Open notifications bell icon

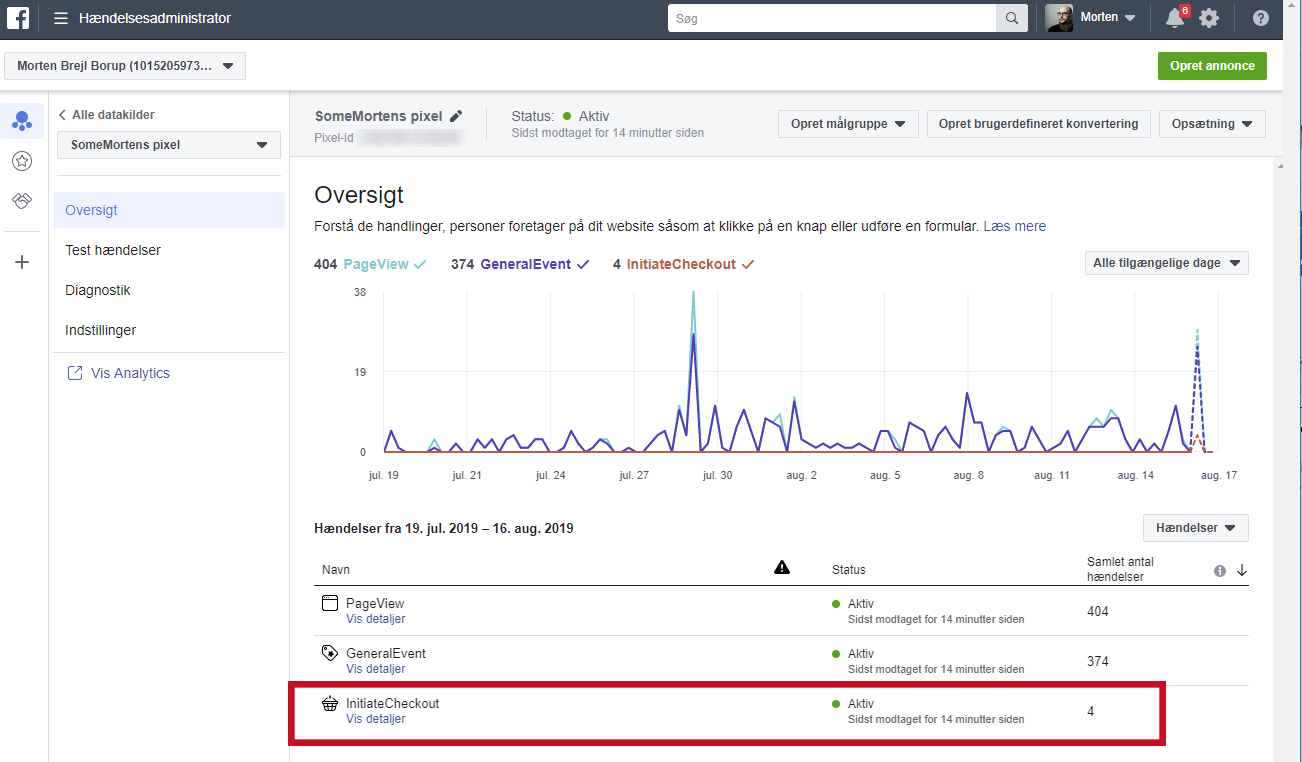click(1175, 18)
